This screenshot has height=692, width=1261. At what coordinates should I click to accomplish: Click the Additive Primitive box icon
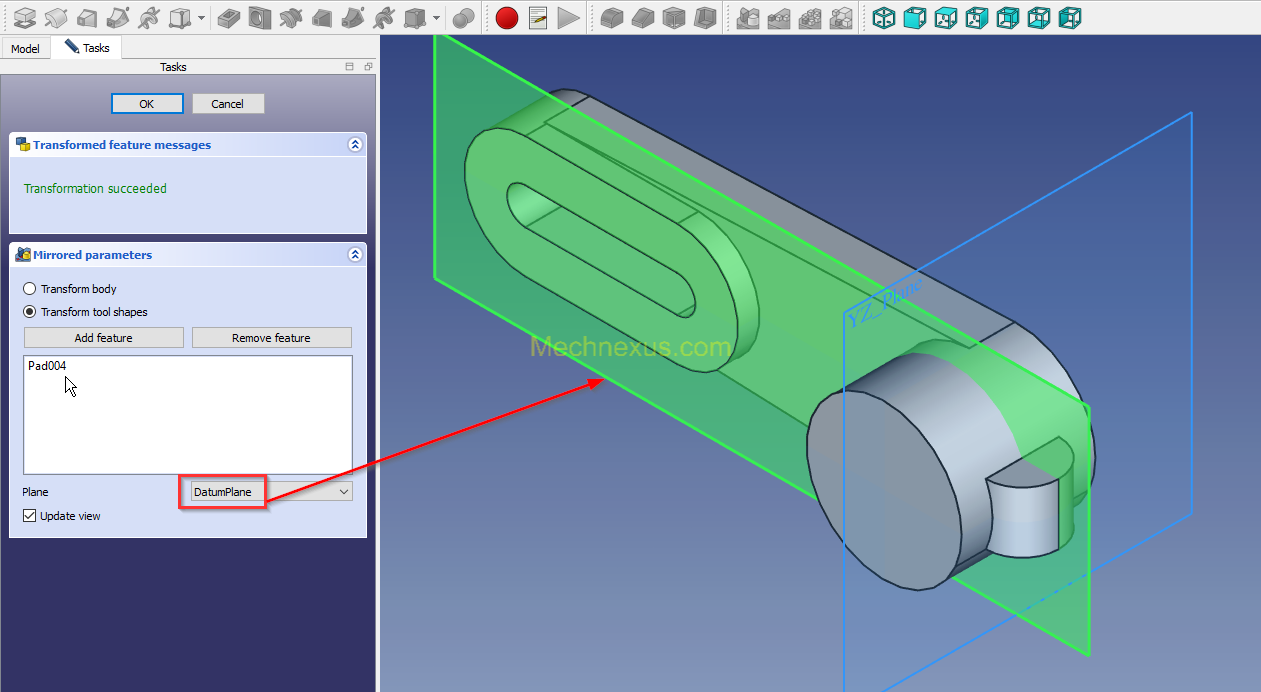point(180,17)
